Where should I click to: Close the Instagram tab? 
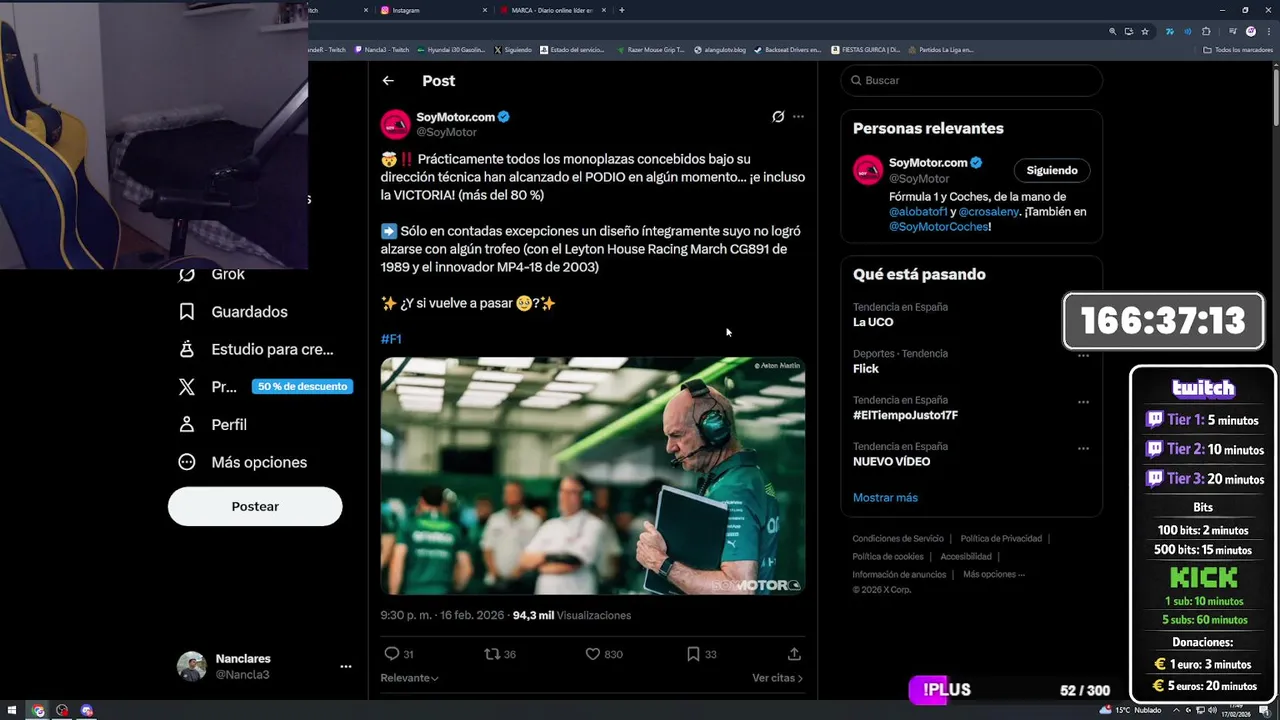click(x=486, y=10)
